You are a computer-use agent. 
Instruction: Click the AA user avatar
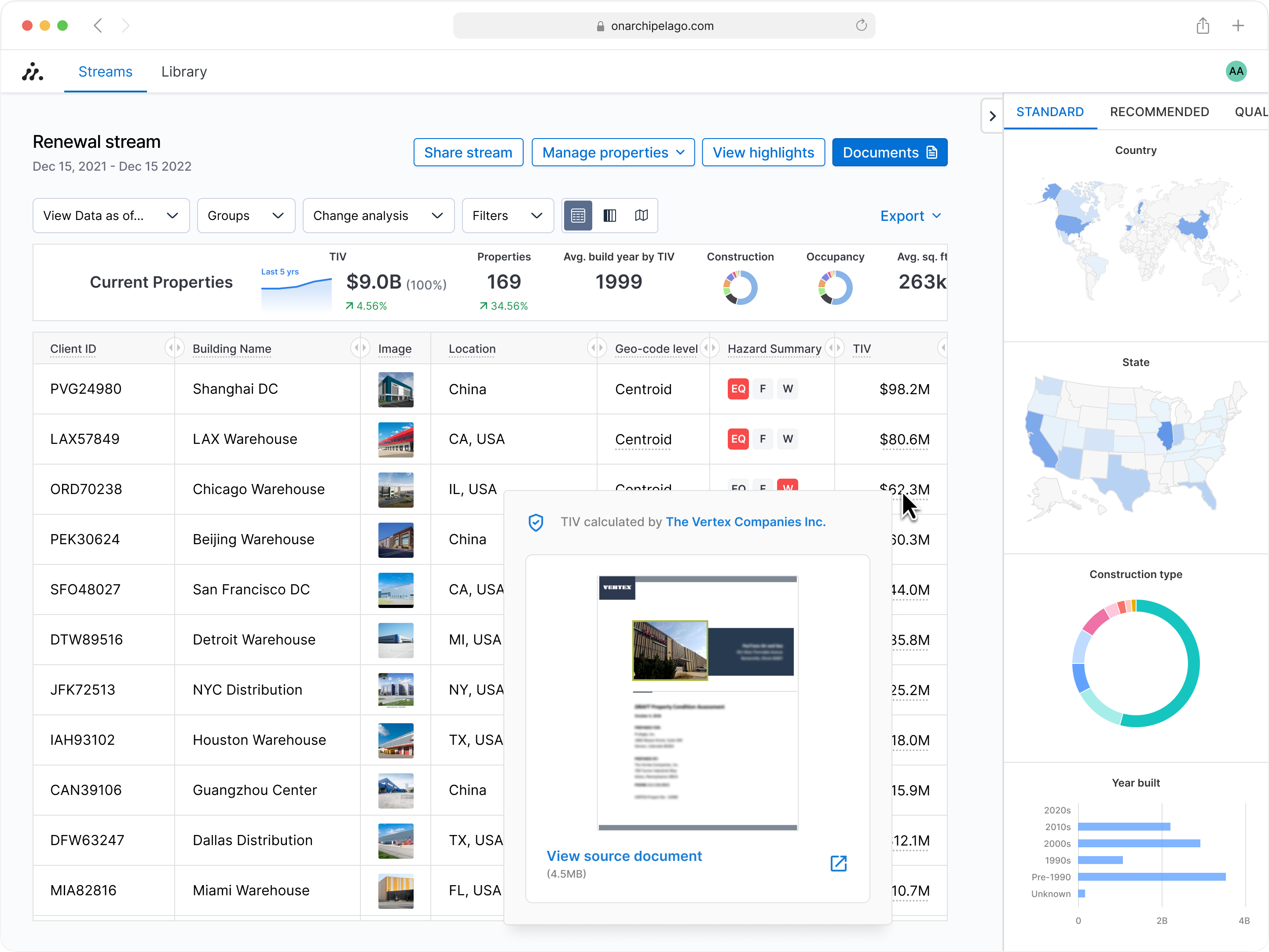tap(1236, 71)
